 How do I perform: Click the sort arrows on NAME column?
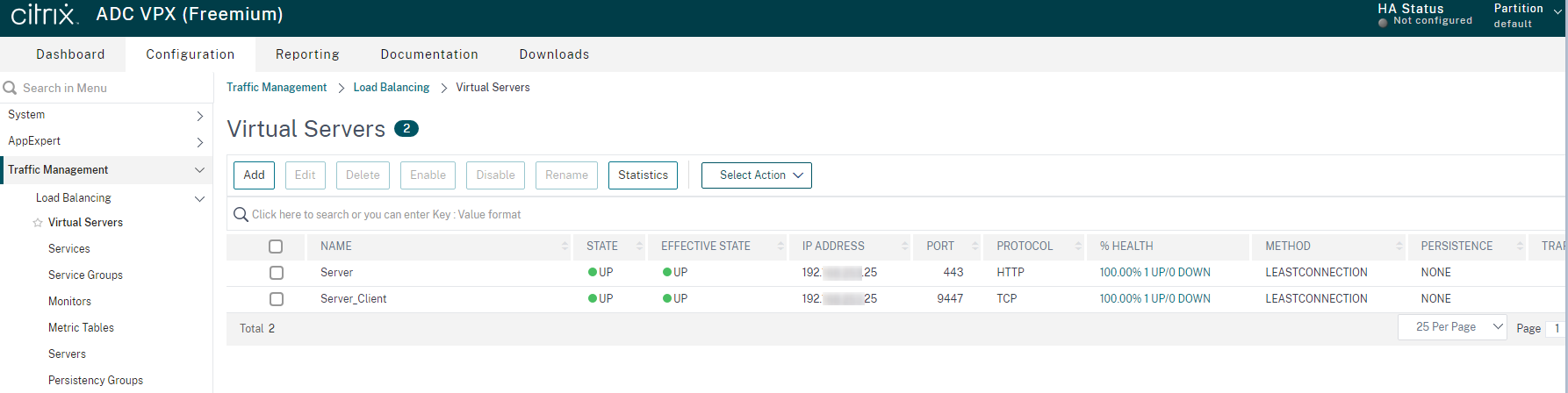click(x=565, y=247)
